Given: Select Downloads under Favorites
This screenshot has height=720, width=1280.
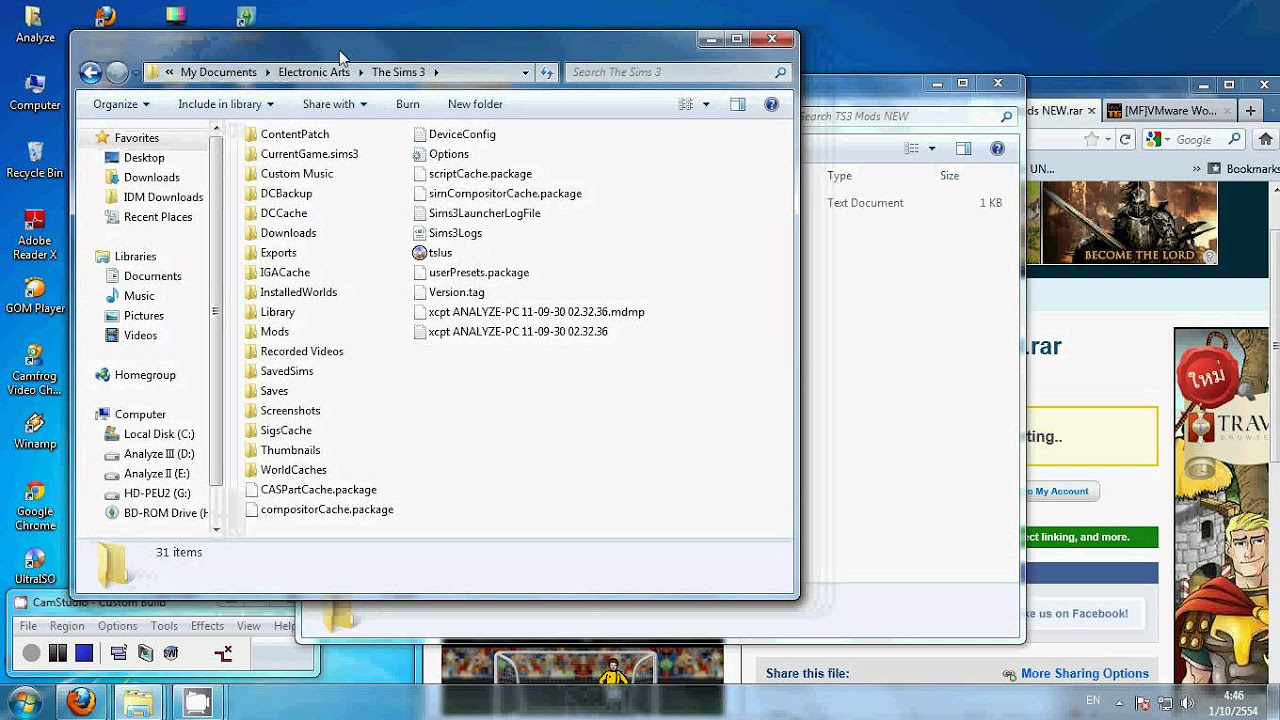Looking at the screenshot, I should (x=142, y=177).
